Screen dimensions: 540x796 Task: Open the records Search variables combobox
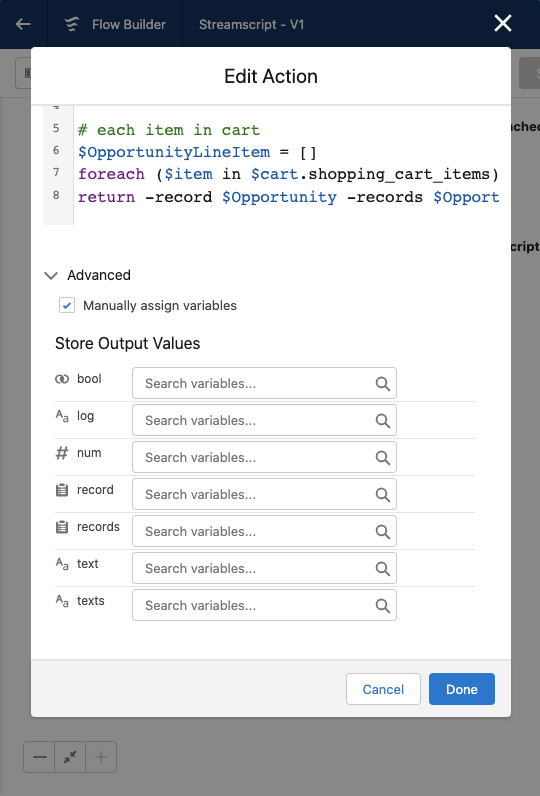264,532
